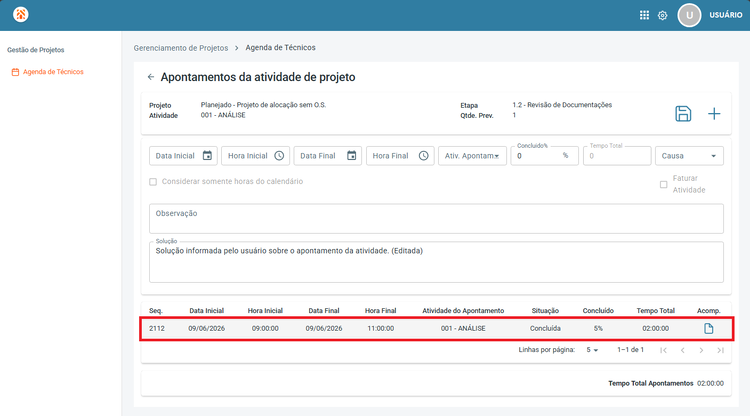Add new appointment with plus icon
The height and width of the screenshot is (416, 750).
714,114
